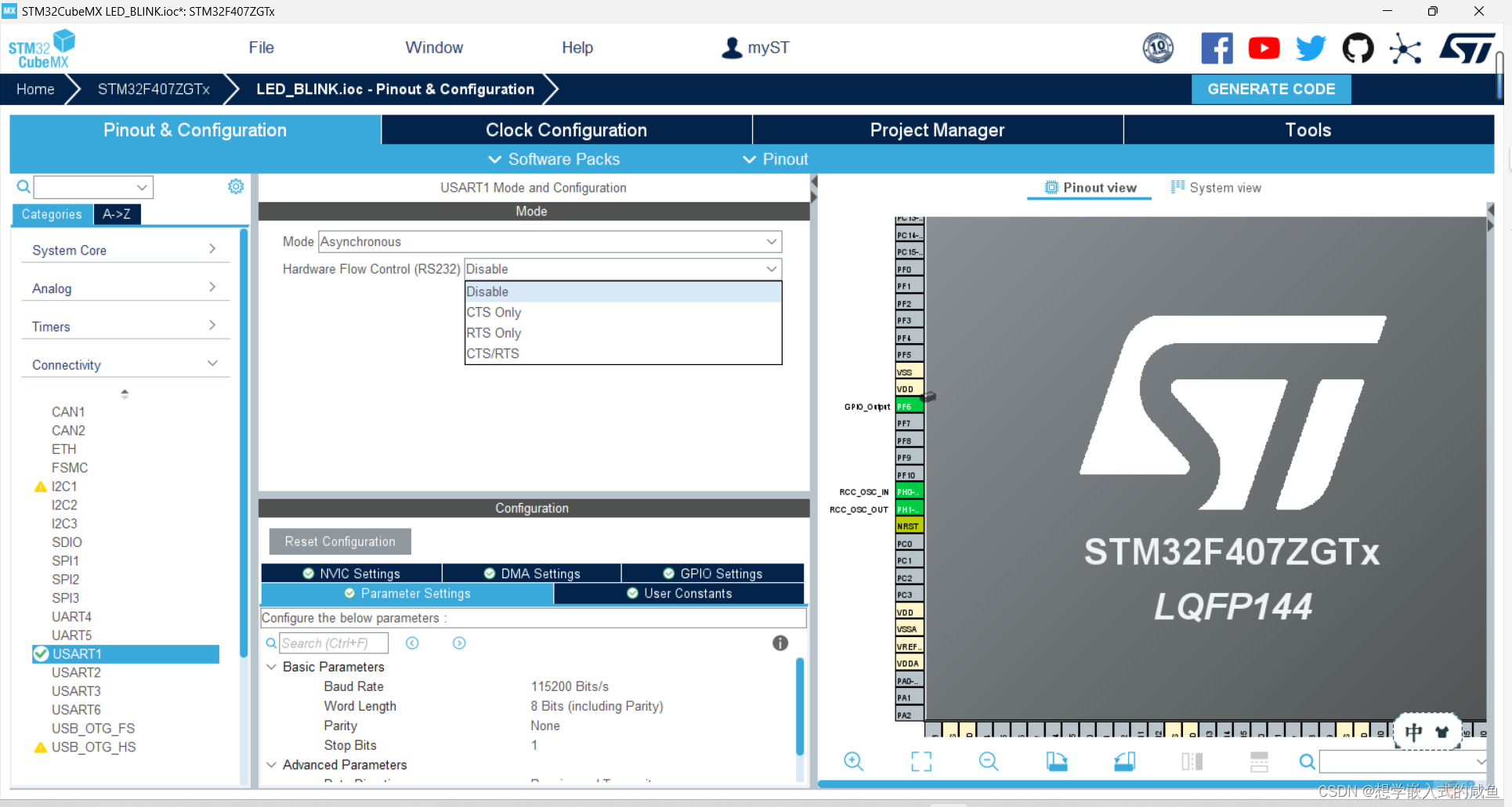Open the pinout search magnifier icon

pos(1306,761)
